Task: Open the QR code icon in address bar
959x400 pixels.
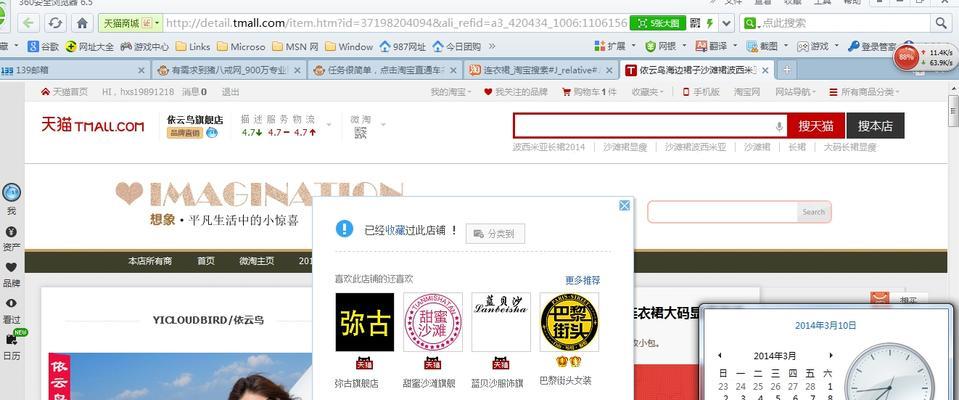Action: click(x=695, y=23)
